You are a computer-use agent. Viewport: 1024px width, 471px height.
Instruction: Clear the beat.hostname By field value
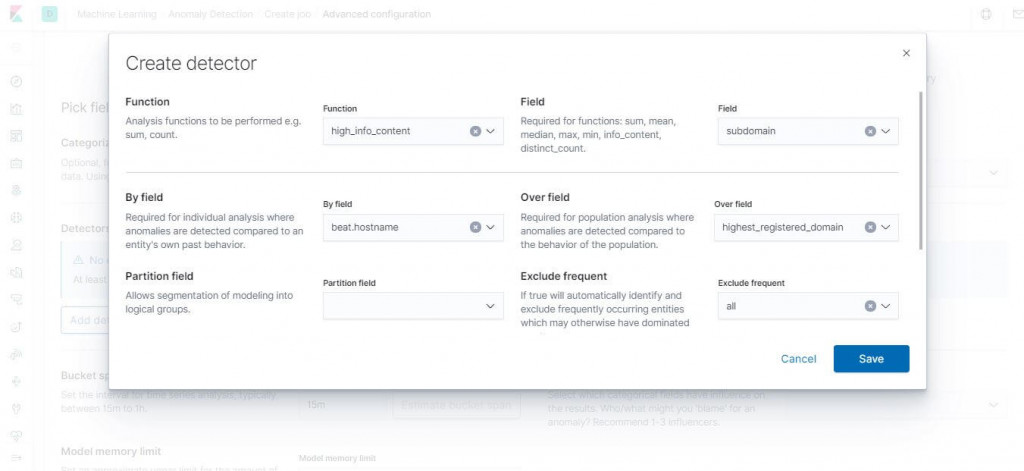pos(475,228)
